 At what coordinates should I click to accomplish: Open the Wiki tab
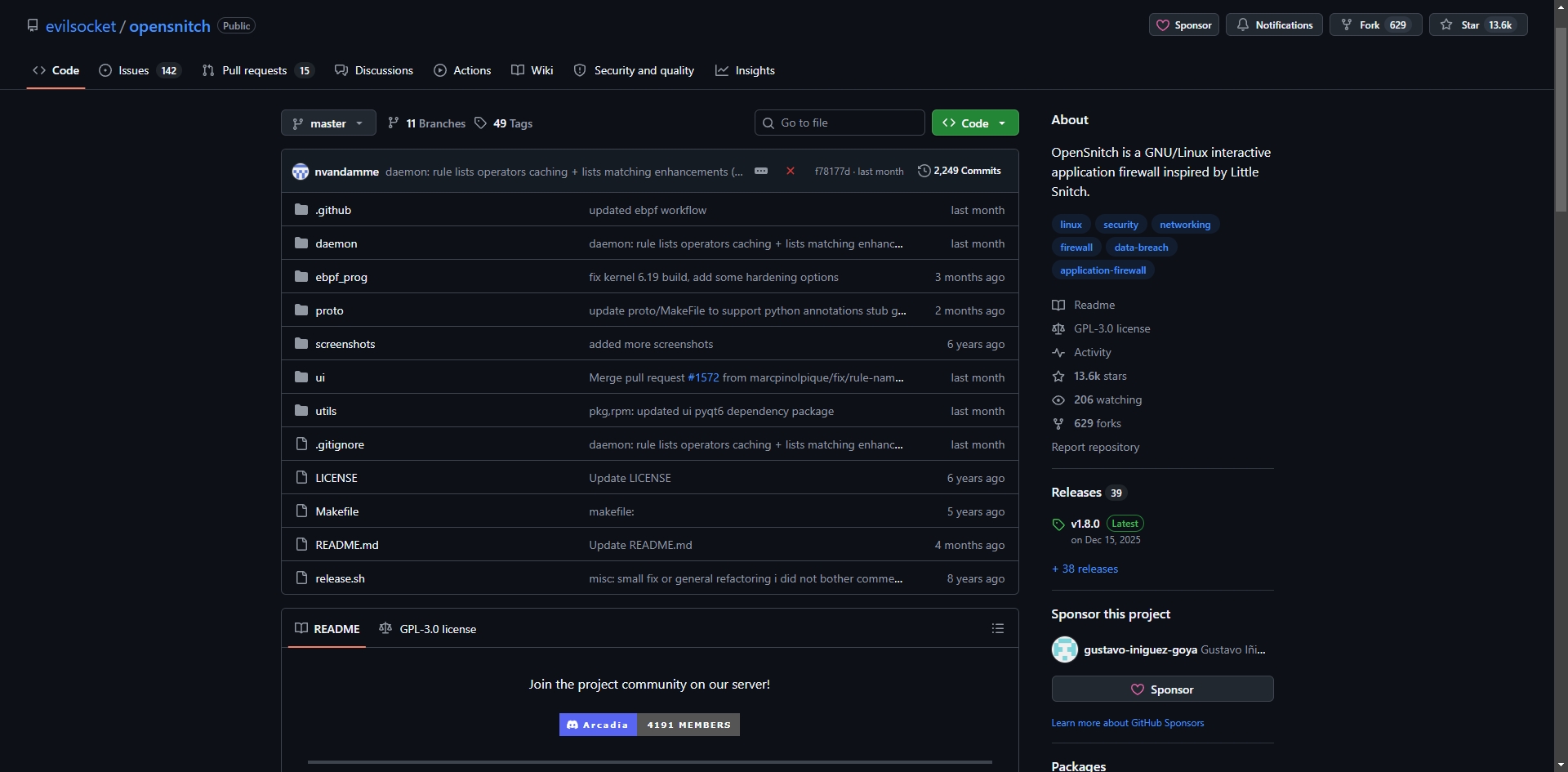pos(532,70)
